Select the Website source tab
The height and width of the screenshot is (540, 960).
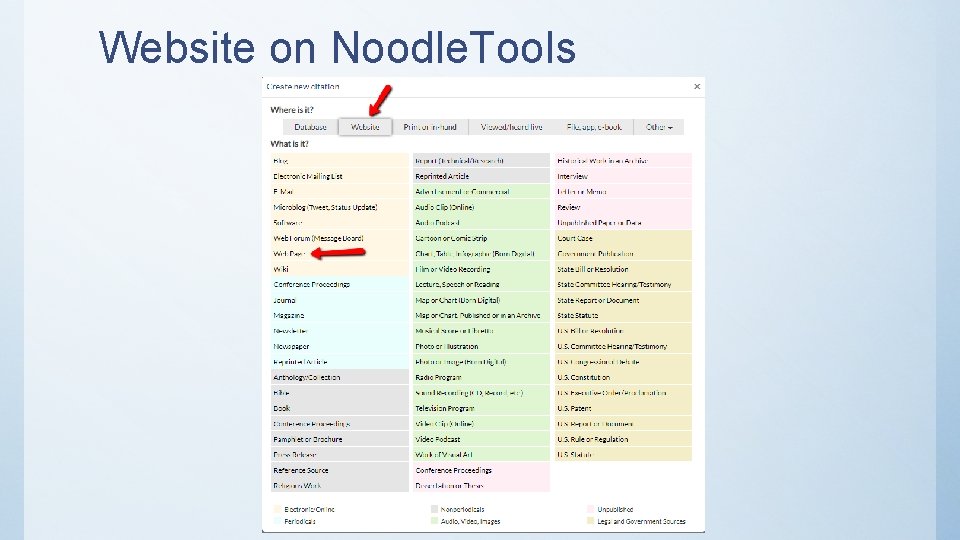click(x=365, y=127)
